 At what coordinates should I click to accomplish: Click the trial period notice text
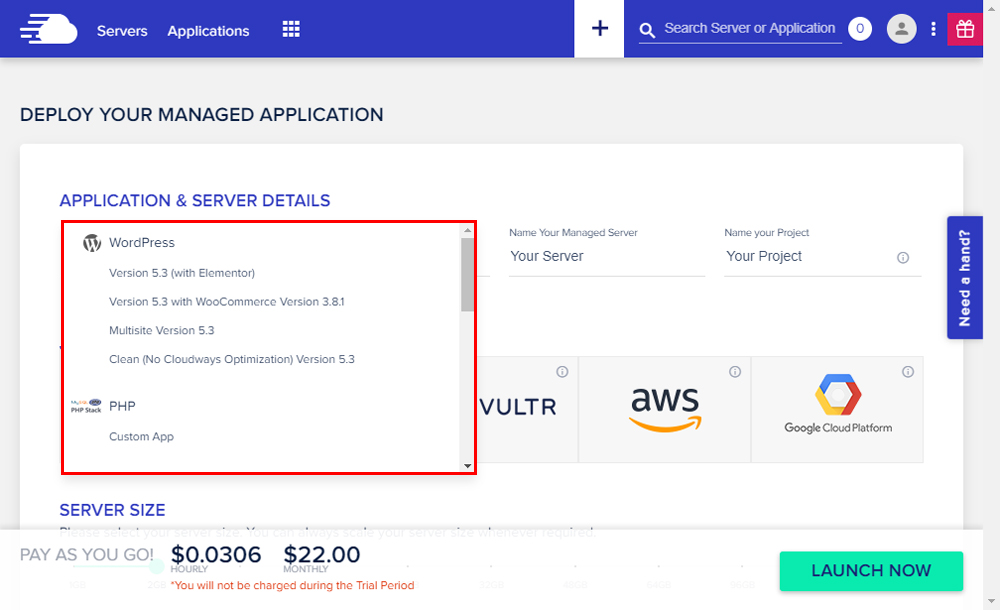click(292, 585)
